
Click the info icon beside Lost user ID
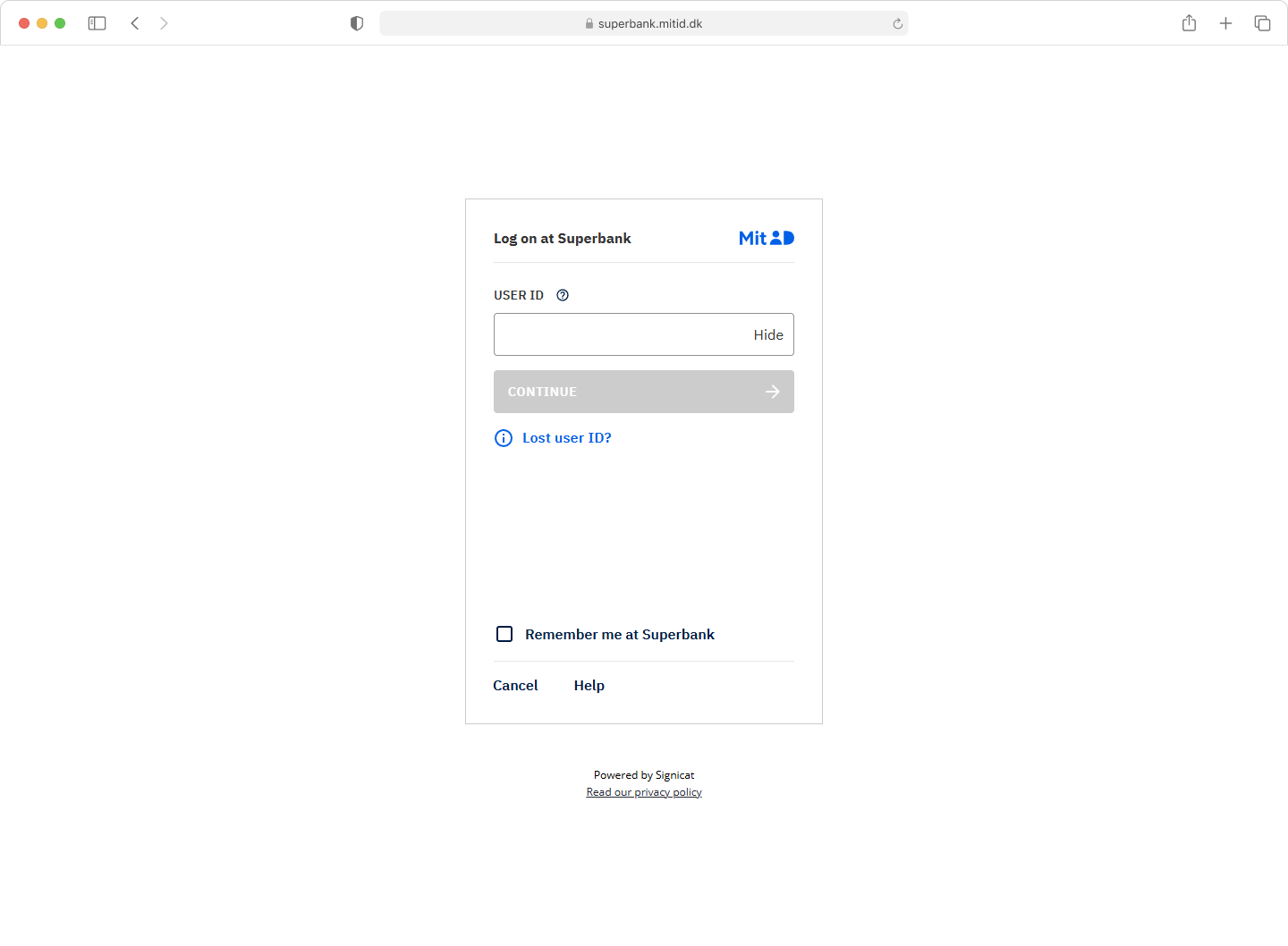coord(504,438)
